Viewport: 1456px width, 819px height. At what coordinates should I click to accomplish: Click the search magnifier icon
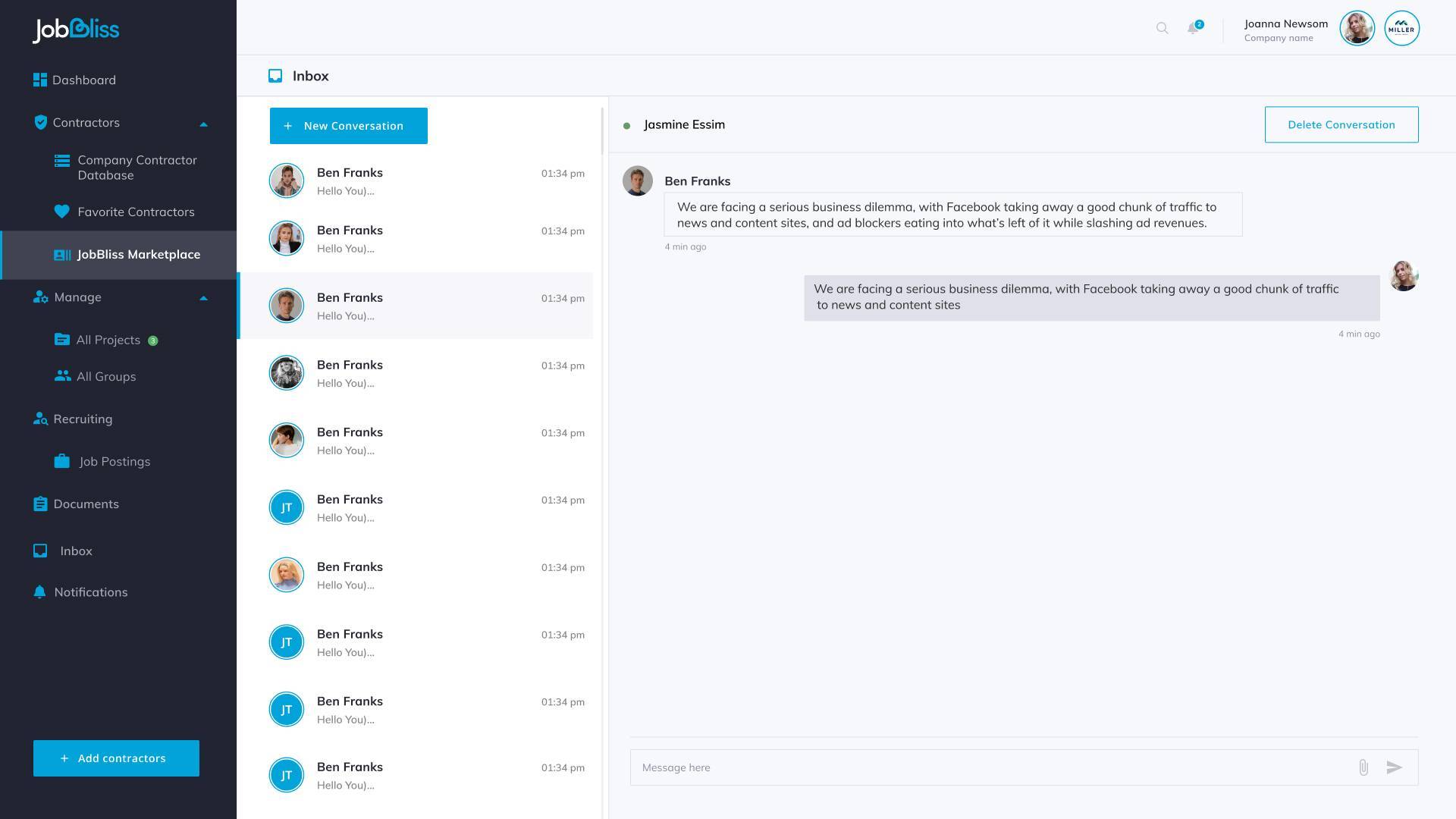[1162, 28]
